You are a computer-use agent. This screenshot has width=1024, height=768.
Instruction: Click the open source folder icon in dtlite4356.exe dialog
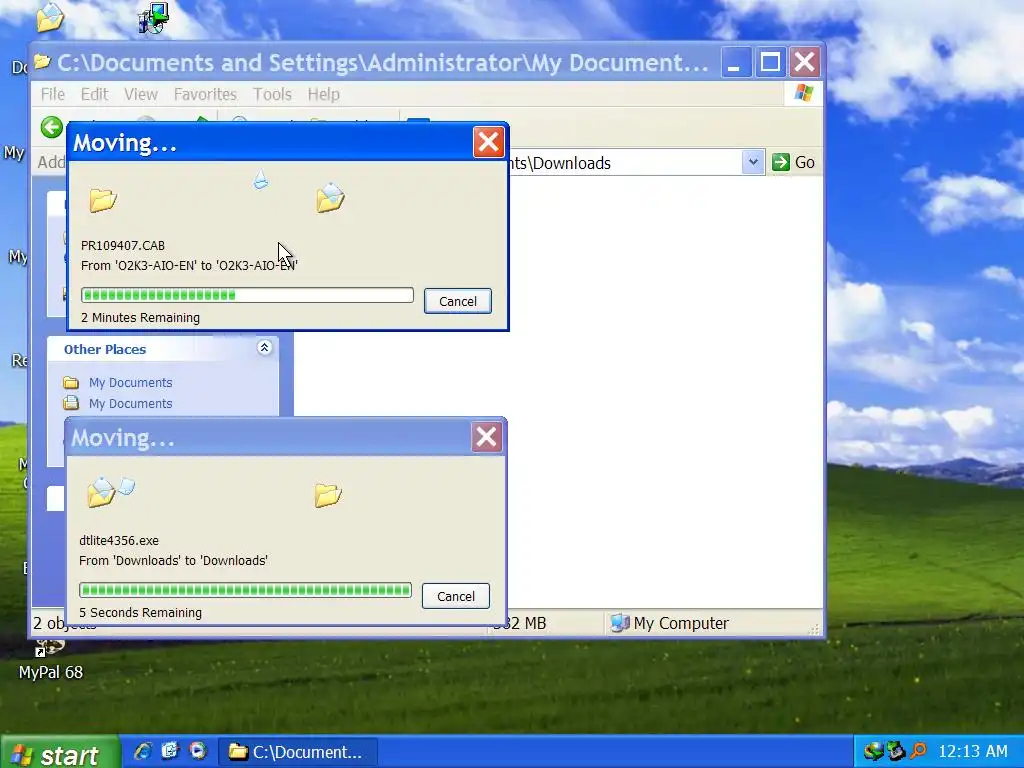101,492
